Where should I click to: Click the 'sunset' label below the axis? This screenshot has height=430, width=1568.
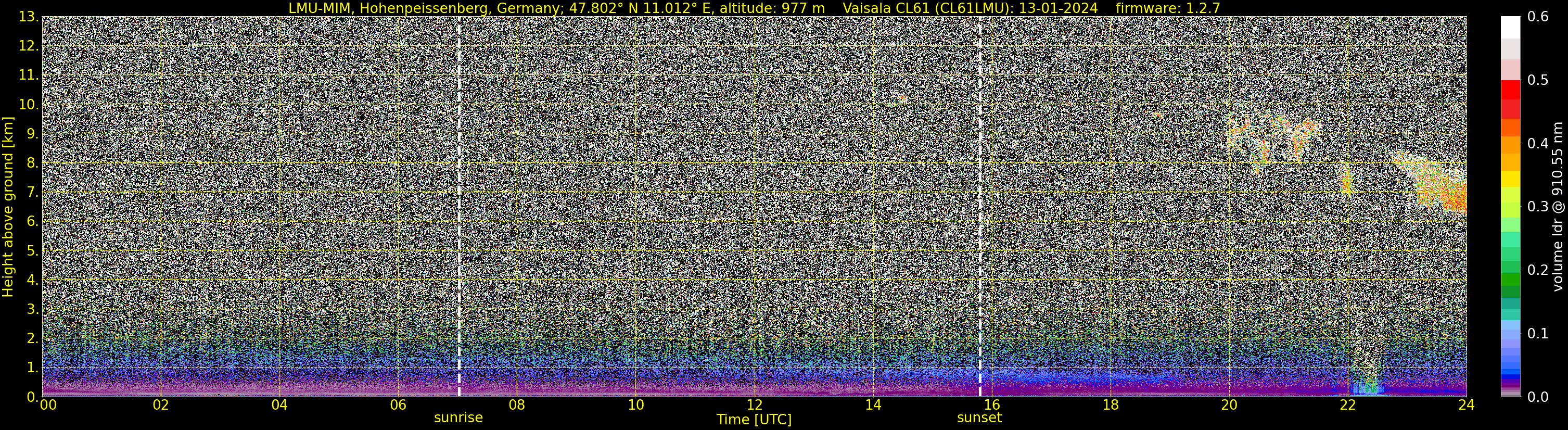[x=979, y=418]
